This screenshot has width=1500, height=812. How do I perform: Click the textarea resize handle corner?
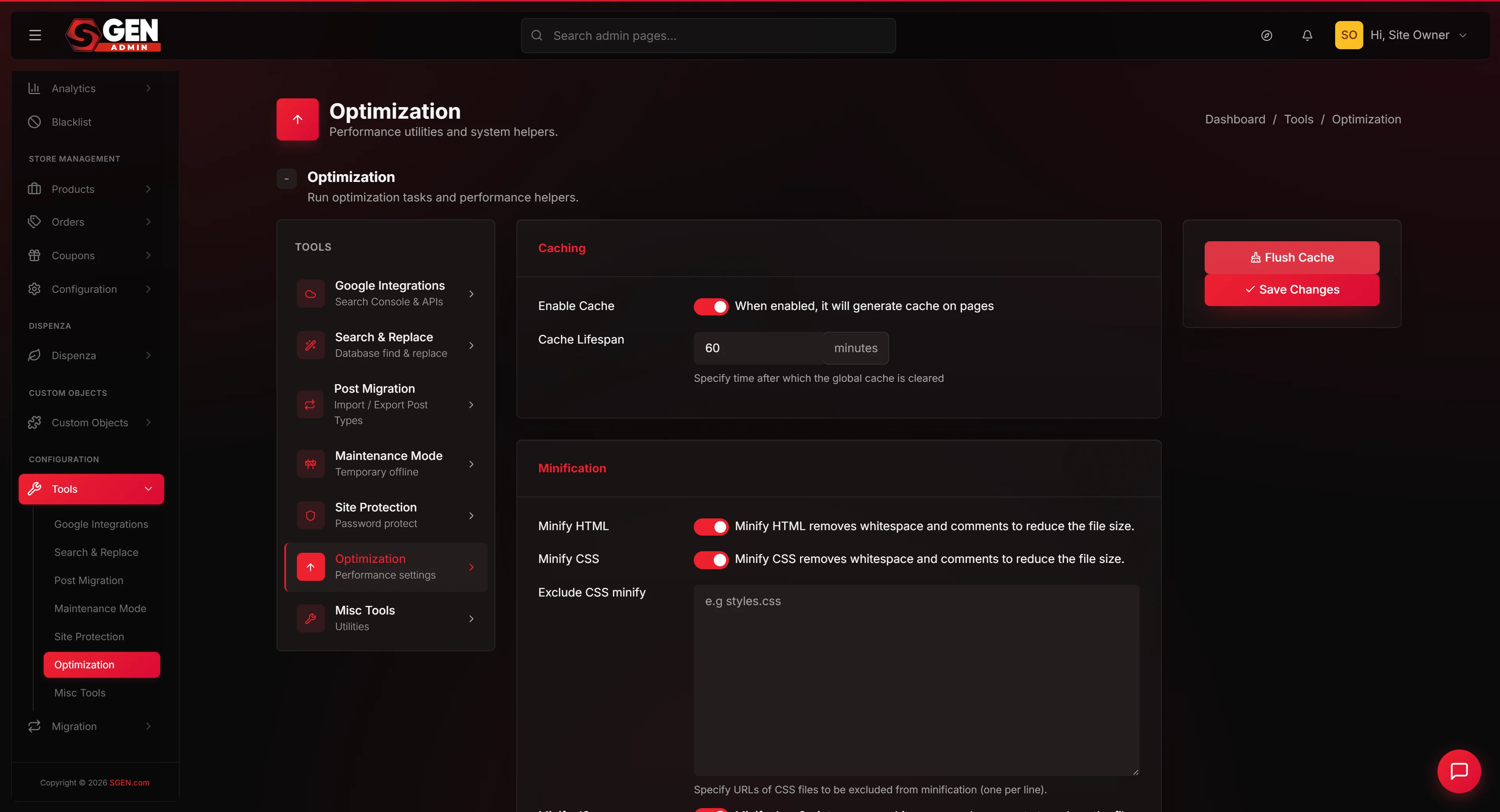(1135, 772)
